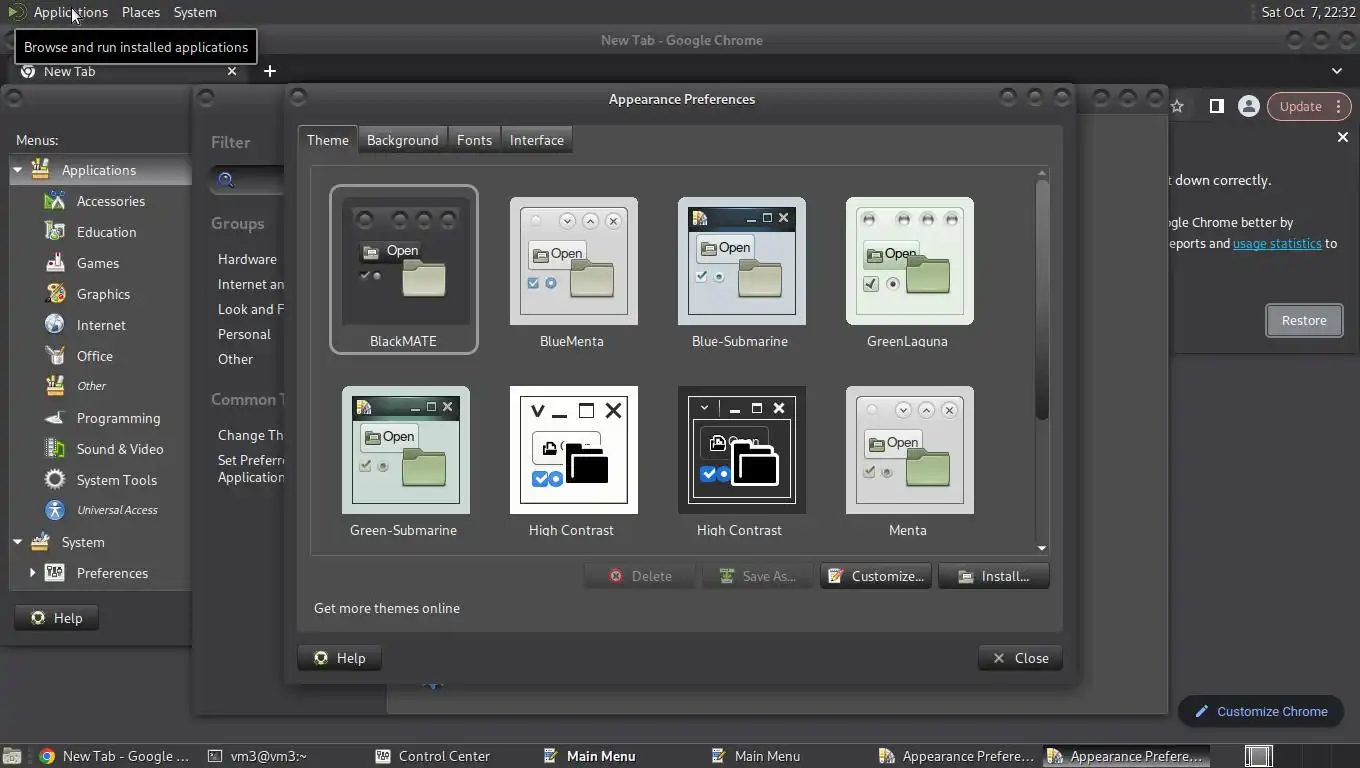Click the clock in top panel
The width and height of the screenshot is (1360, 768).
pos(1306,12)
